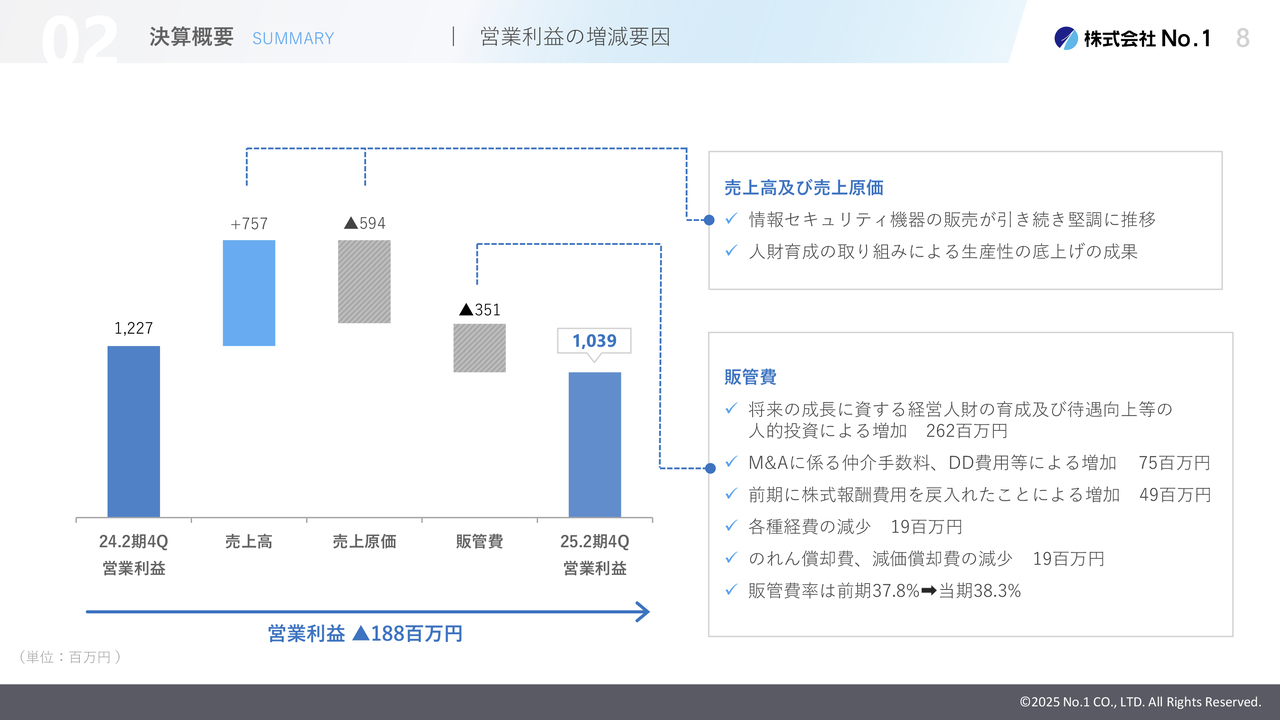Click page number 8
Image resolution: width=1280 pixels, height=720 pixels.
click(x=1243, y=38)
